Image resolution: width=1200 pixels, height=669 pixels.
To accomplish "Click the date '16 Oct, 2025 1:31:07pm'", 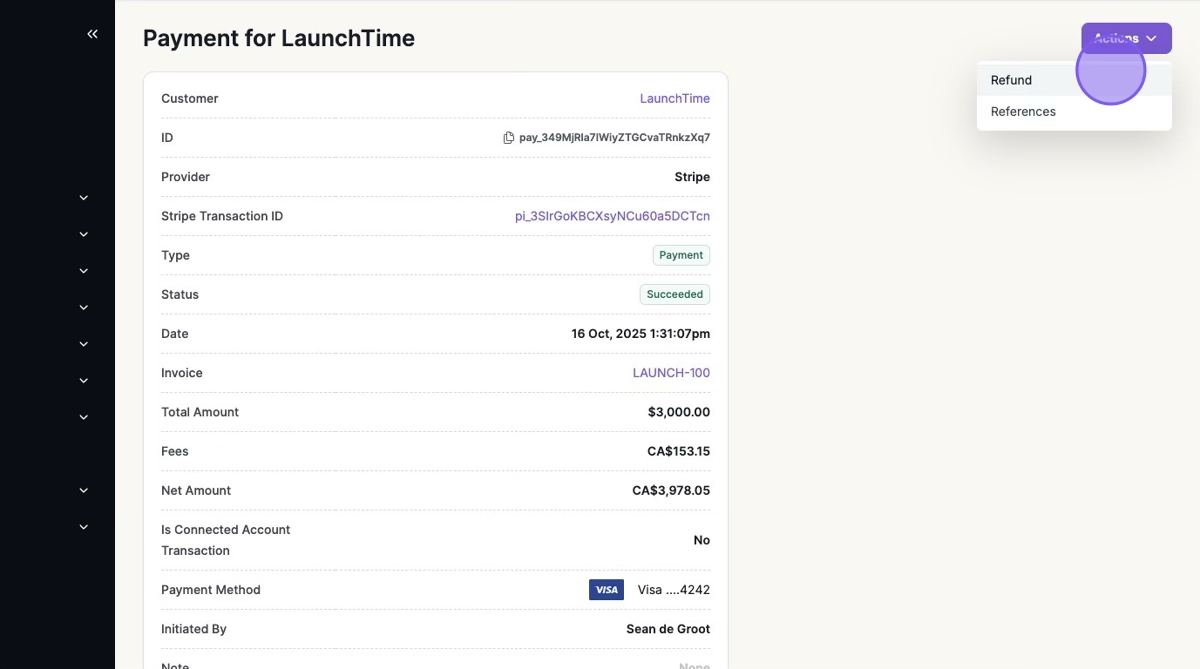I will point(641,334).
